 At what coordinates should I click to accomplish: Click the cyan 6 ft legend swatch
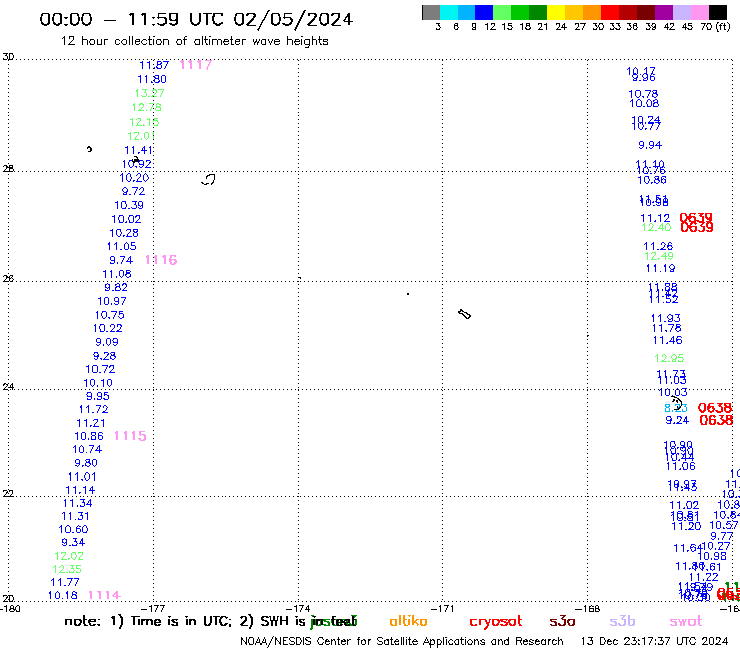(x=449, y=12)
